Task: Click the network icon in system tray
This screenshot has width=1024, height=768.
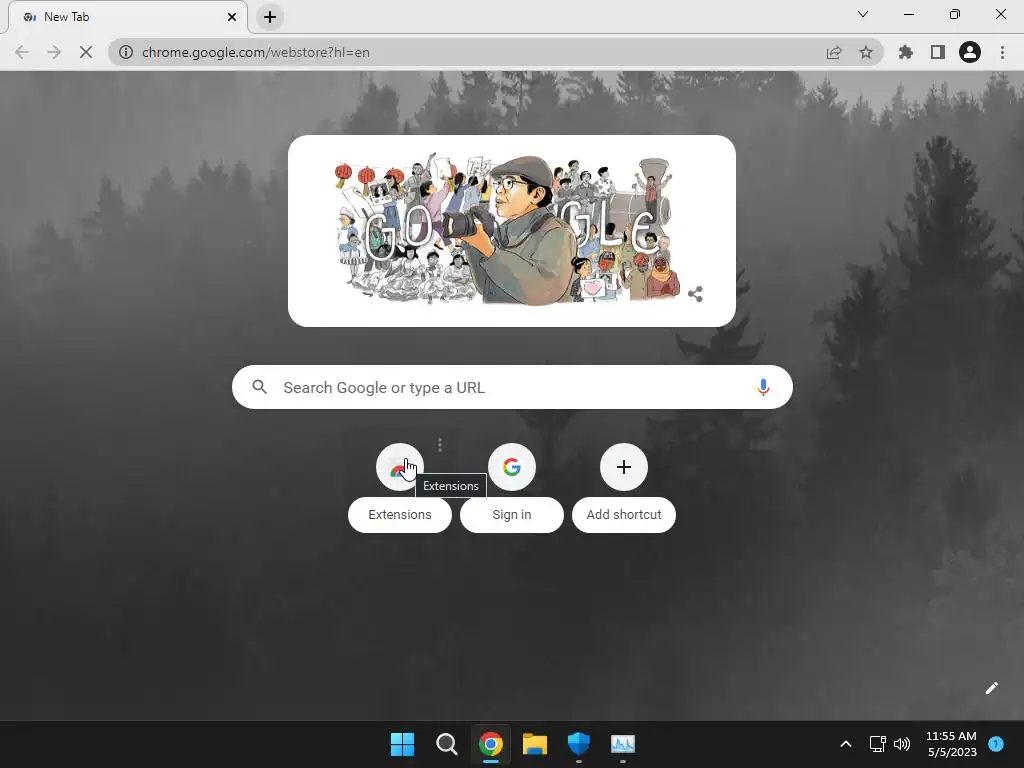Action: pyautogui.click(x=877, y=744)
